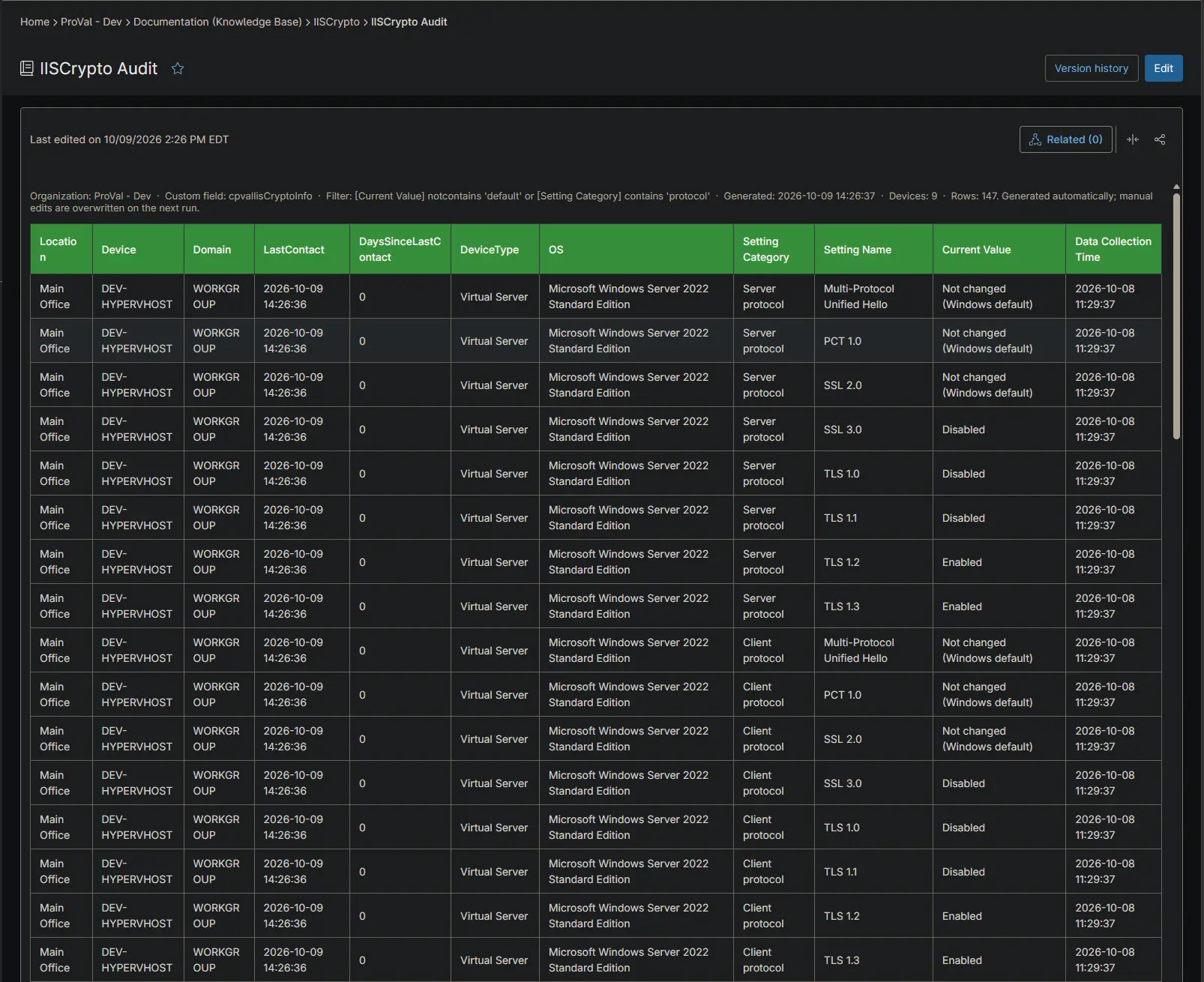
Task: Click Enabled value in Client TLS 1.3 row
Action: pyautogui.click(x=962, y=960)
